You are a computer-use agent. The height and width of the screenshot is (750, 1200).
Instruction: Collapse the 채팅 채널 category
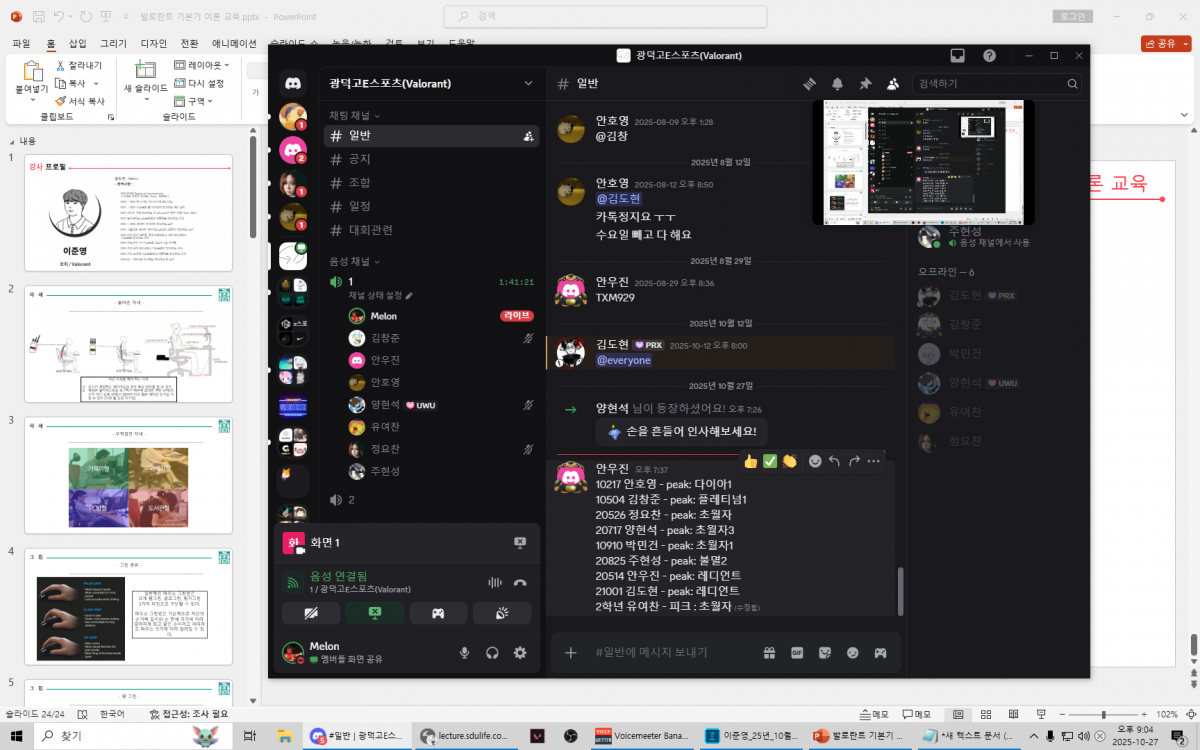tap(354, 116)
